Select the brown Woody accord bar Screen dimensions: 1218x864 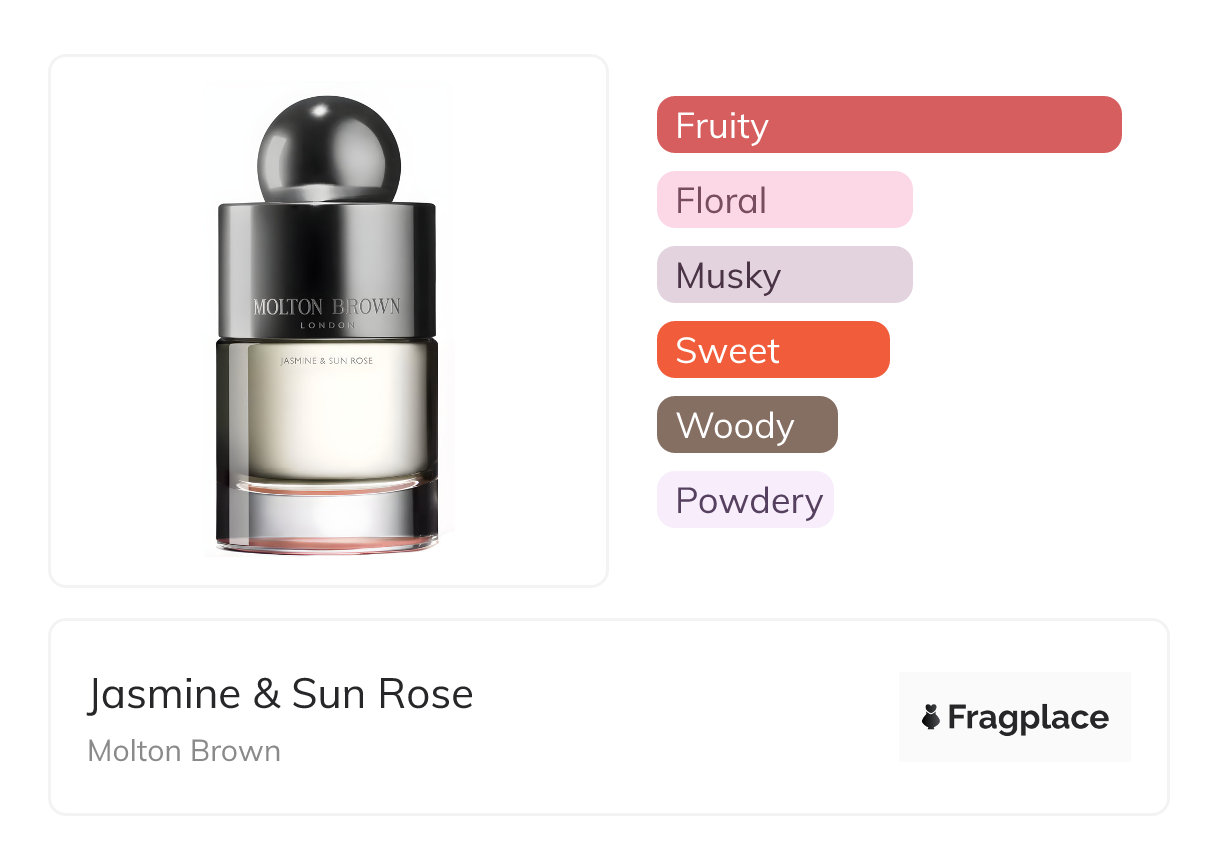pos(746,425)
